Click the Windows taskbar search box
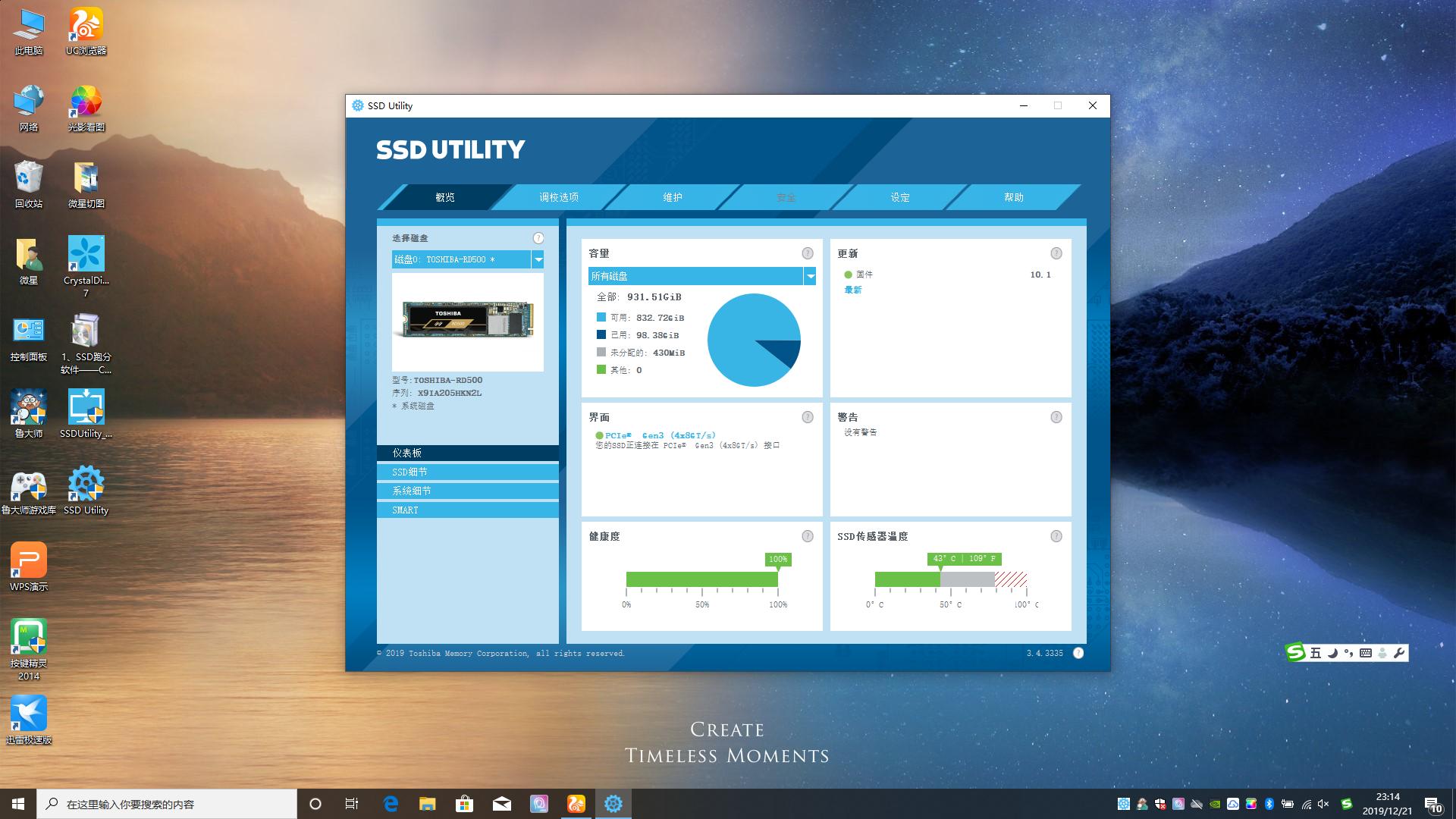This screenshot has width=1456, height=819. [x=167, y=804]
